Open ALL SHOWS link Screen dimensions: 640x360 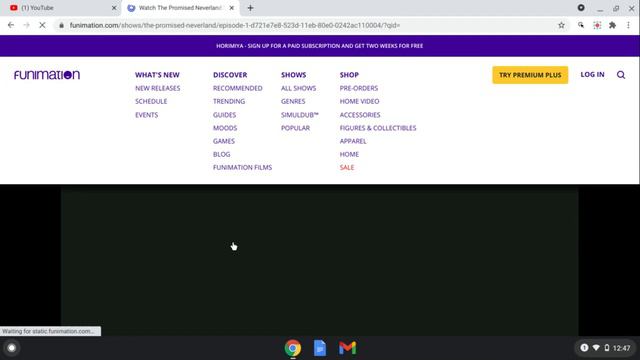tap(298, 88)
